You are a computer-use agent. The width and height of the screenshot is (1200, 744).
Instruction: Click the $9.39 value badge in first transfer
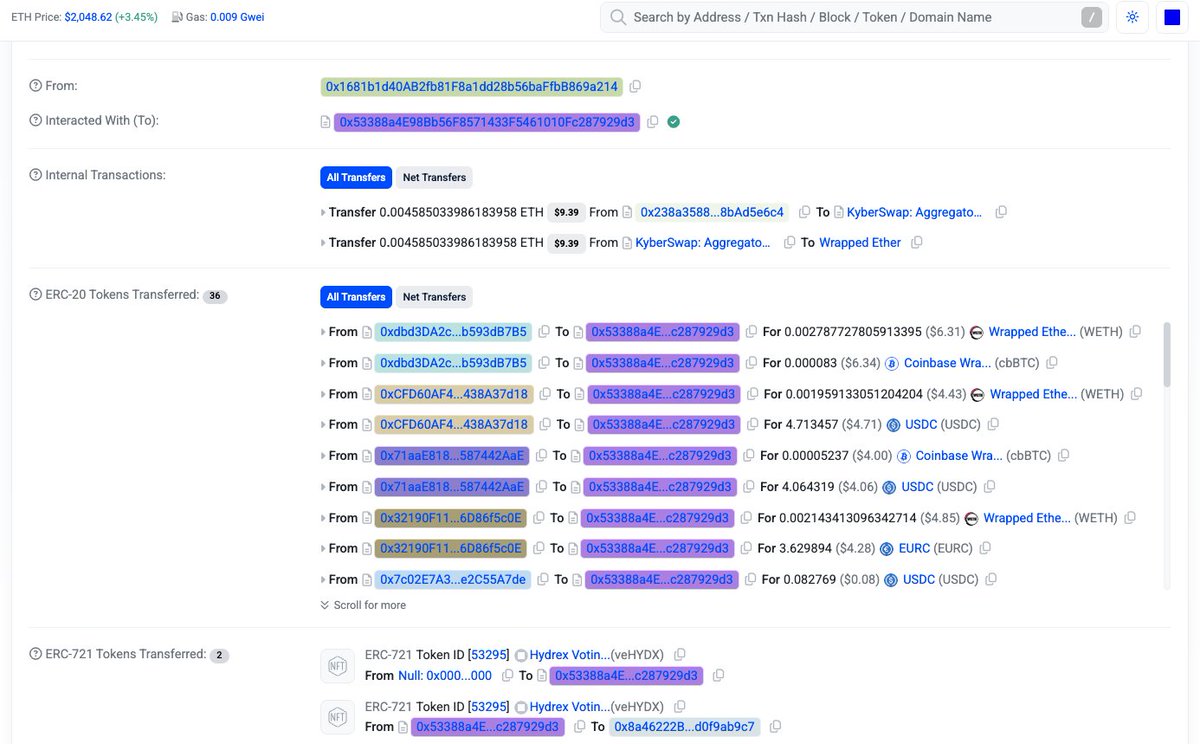point(567,213)
